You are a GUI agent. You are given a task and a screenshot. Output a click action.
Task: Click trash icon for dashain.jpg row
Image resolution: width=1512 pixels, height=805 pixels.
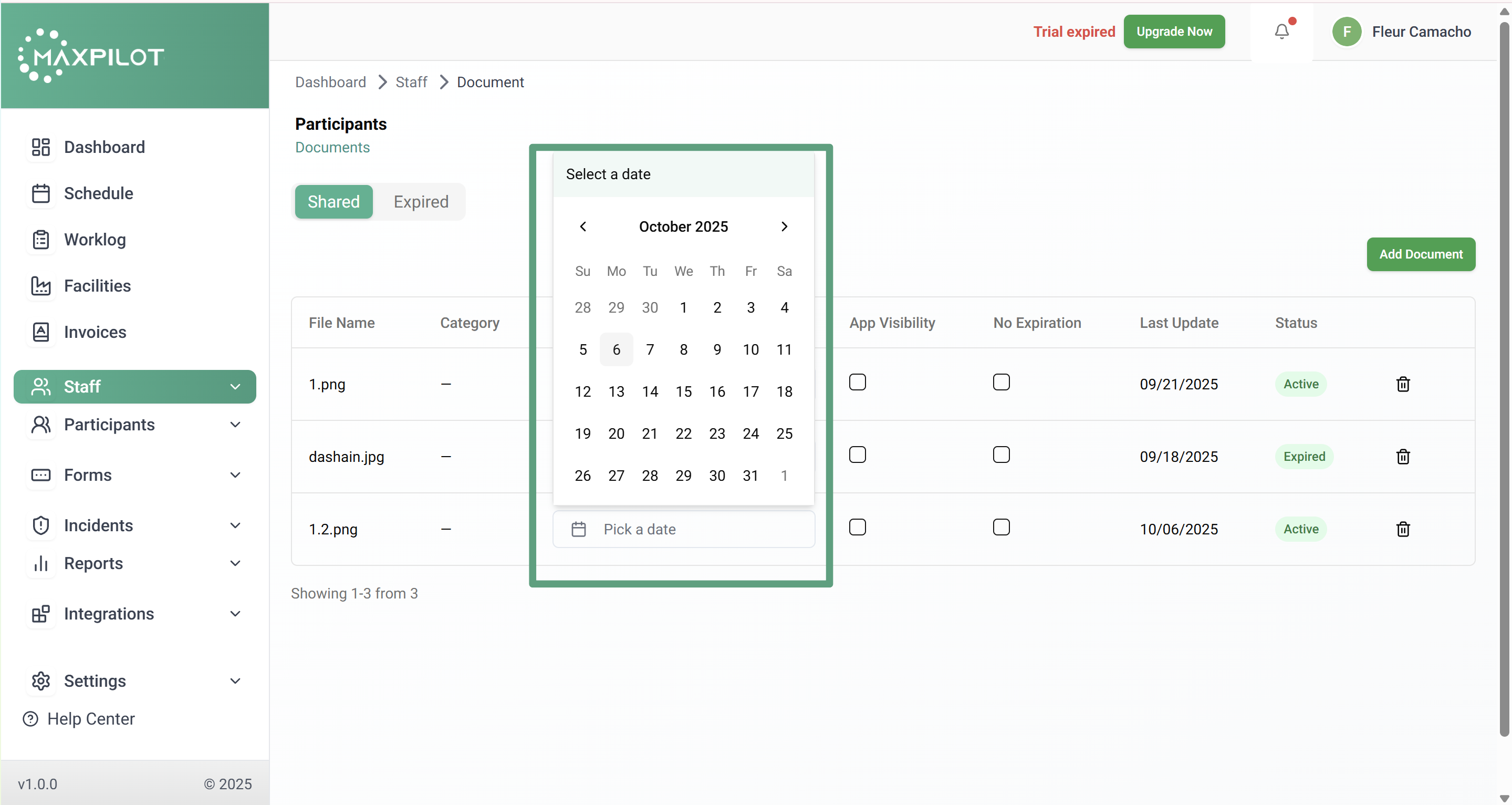tap(1402, 456)
